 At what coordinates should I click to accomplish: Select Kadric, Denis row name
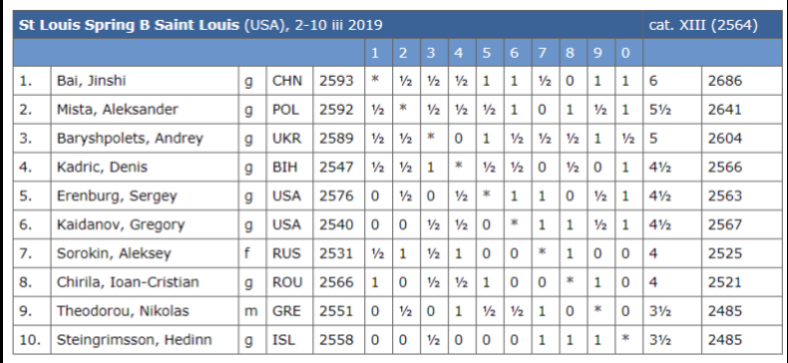[102, 167]
